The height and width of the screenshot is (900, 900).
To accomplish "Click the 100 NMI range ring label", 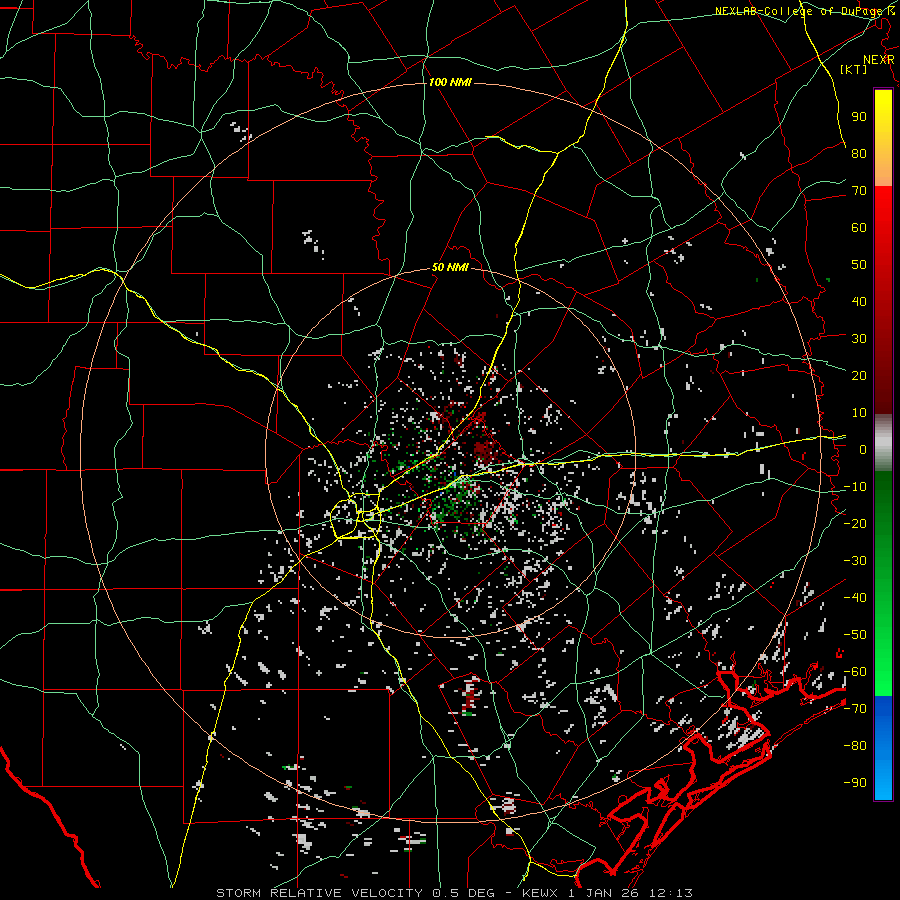I will point(450,83).
